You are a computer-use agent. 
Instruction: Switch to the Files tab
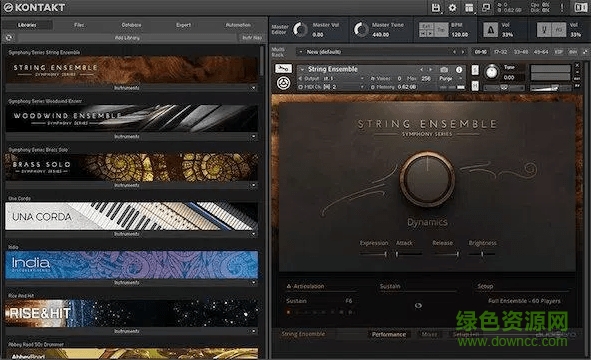tap(79, 25)
